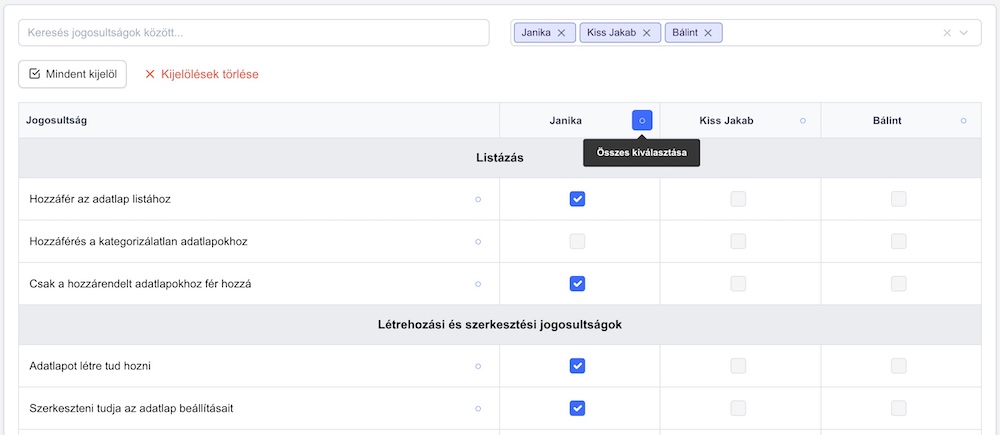Click text Szerkeszteni tudja az adatlap beállításait

[x=131, y=408]
